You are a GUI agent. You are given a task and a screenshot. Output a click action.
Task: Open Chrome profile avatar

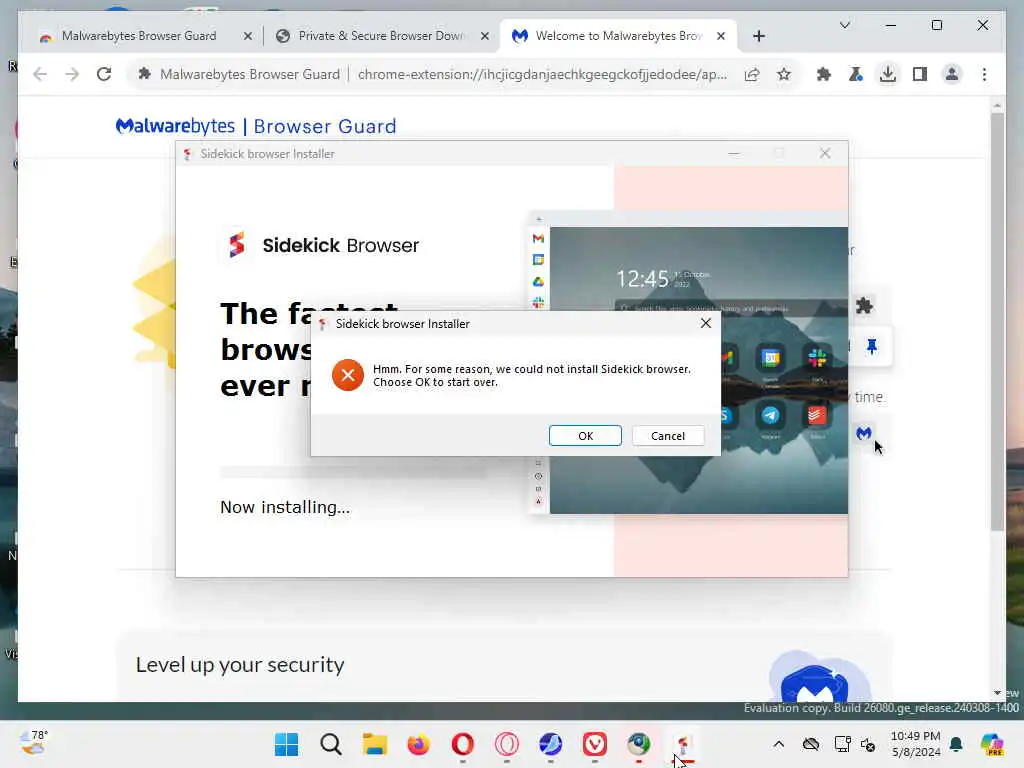tap(952, 74)
